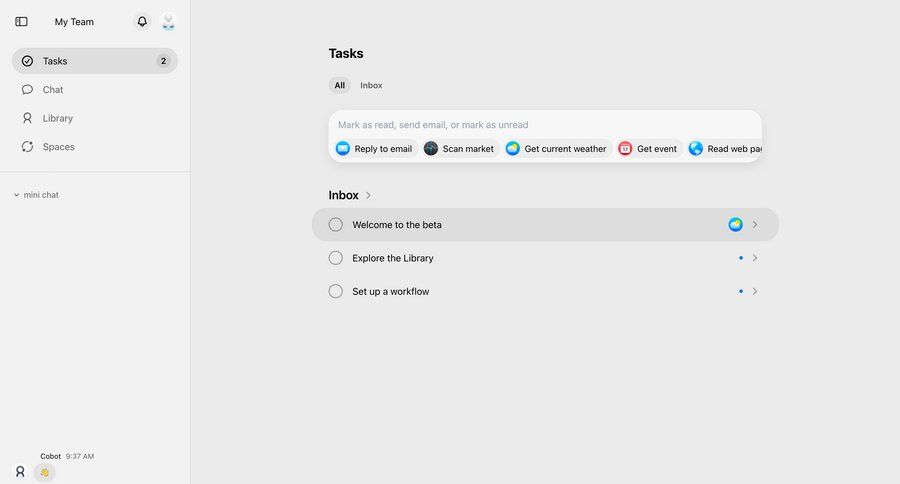Click the Read web page globe icon

[696, 149]
